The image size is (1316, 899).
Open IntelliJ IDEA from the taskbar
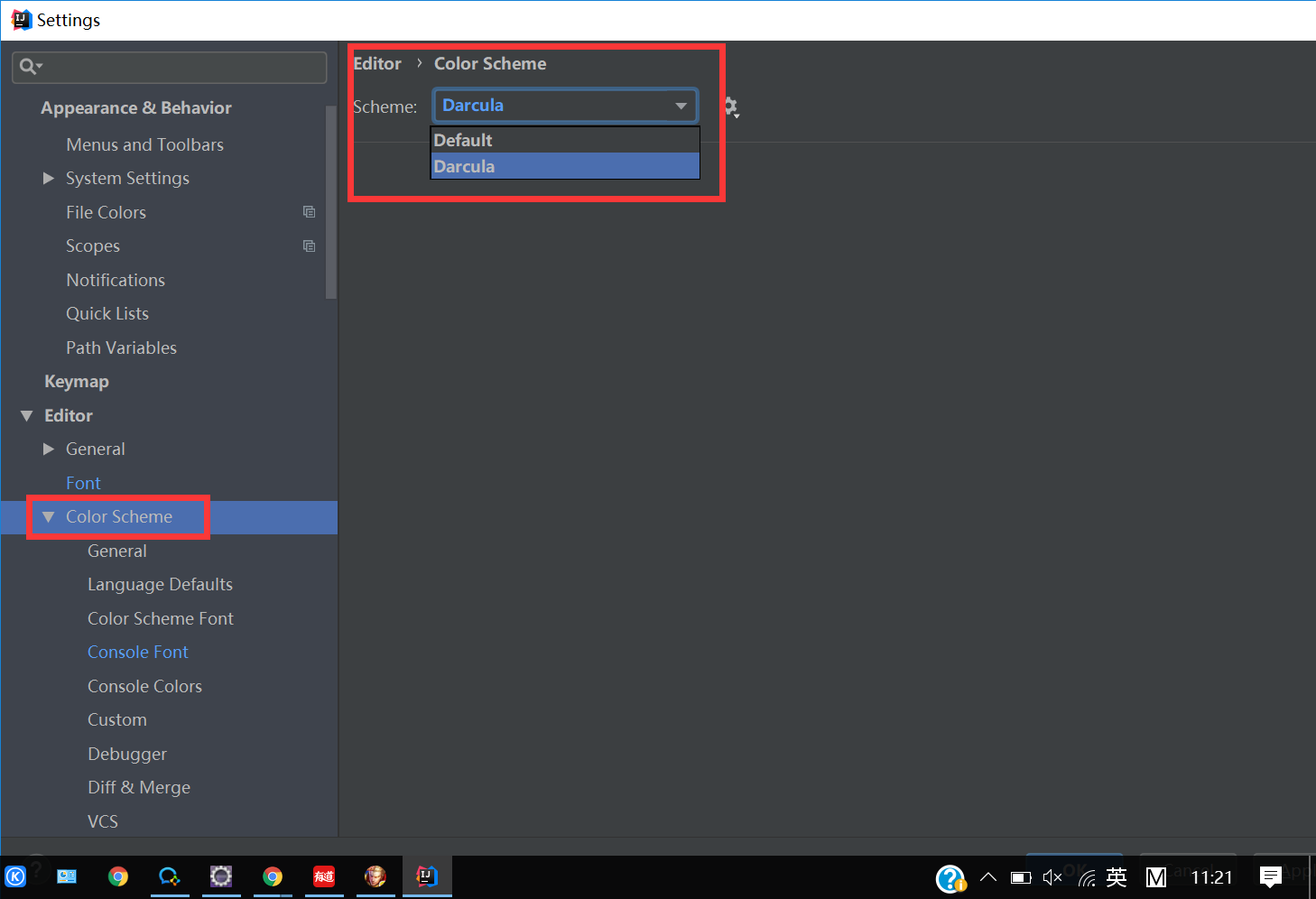[x=427, y=876]
